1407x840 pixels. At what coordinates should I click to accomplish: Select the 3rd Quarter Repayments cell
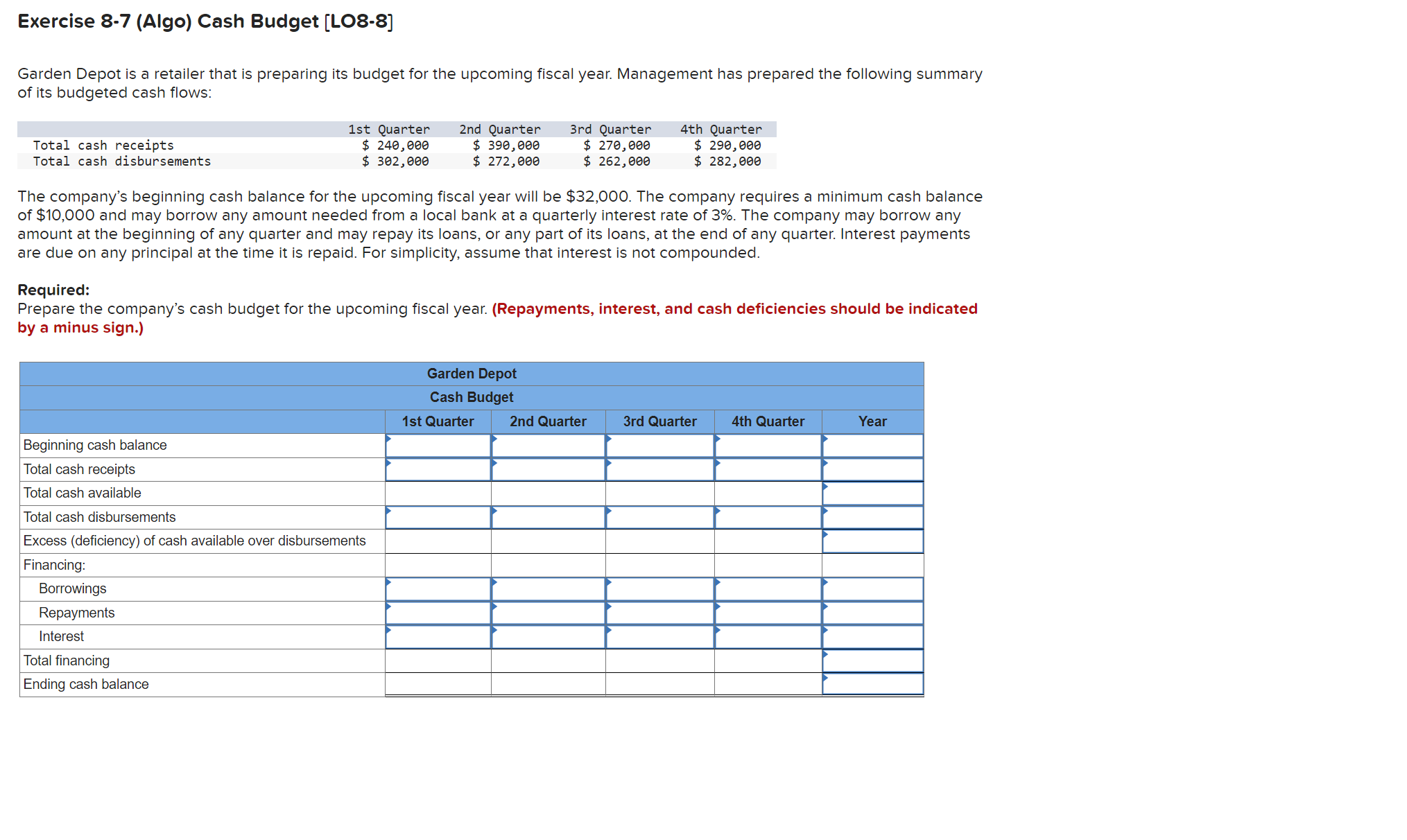pyautogui.click(x=659, y=613)
